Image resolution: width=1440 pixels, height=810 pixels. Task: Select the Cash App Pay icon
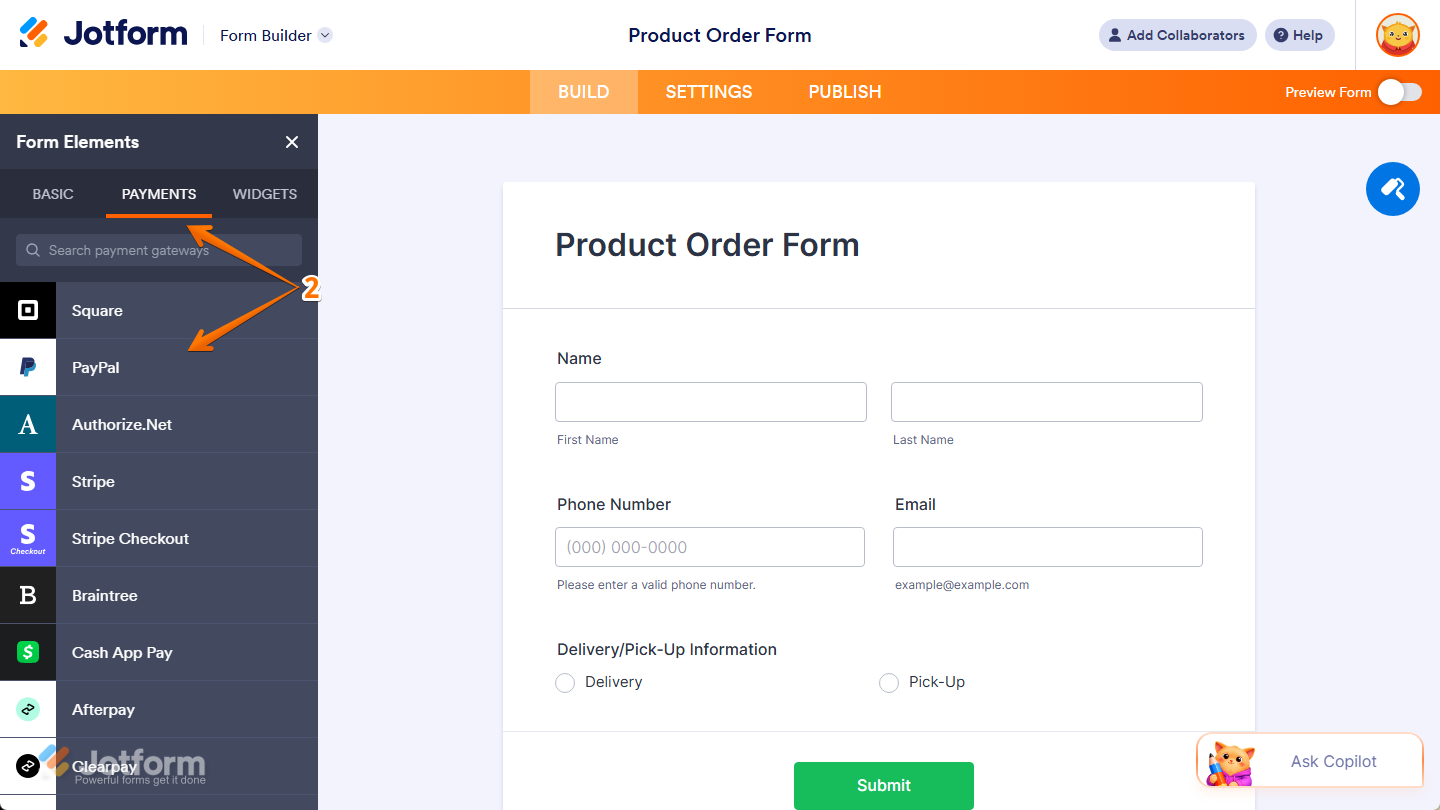click(x=27, y=652)
